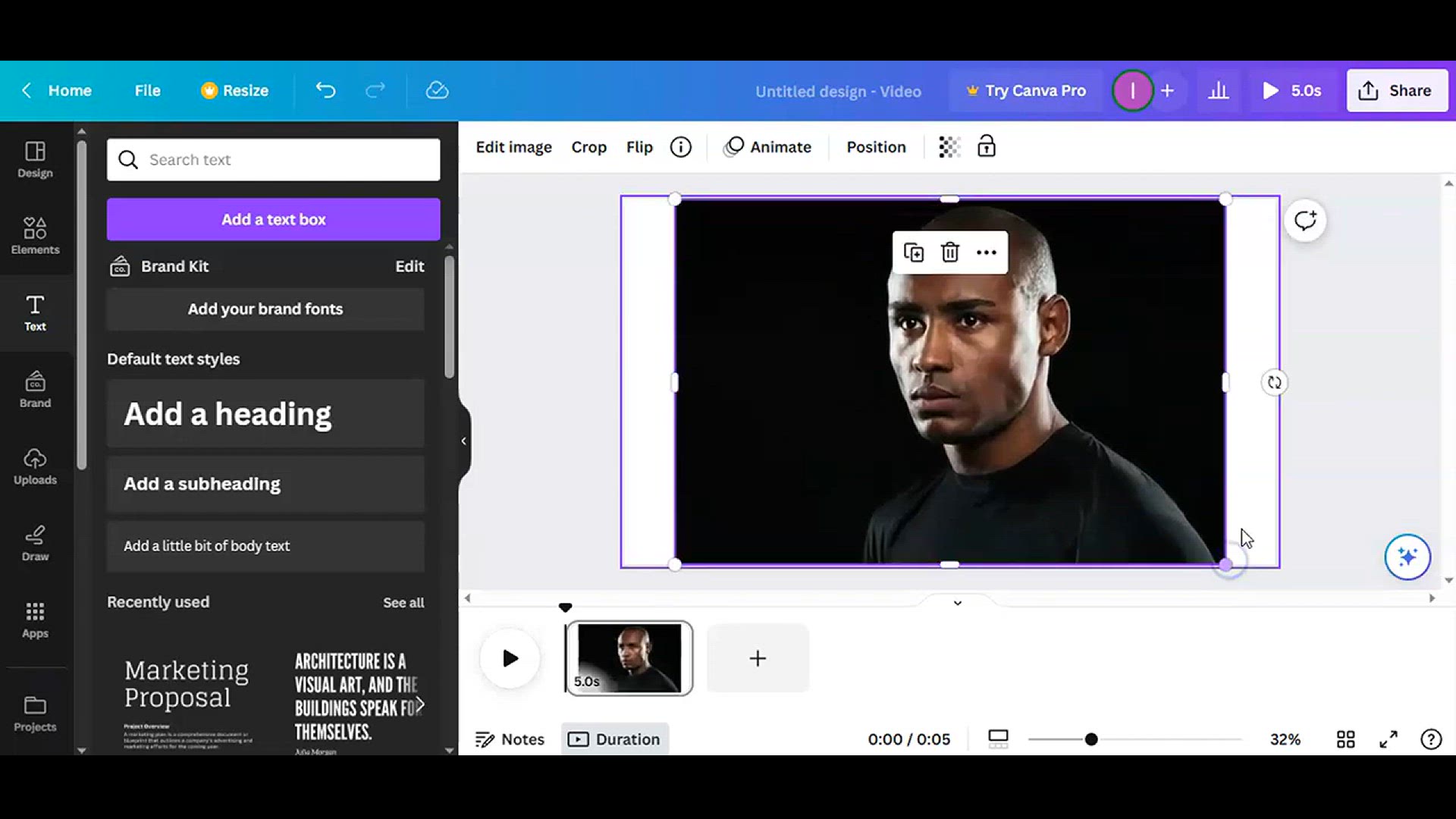This screenshot has height=819, width=1456.
Task: Collapse the side panel with arrow
Action: pos(463,441)
